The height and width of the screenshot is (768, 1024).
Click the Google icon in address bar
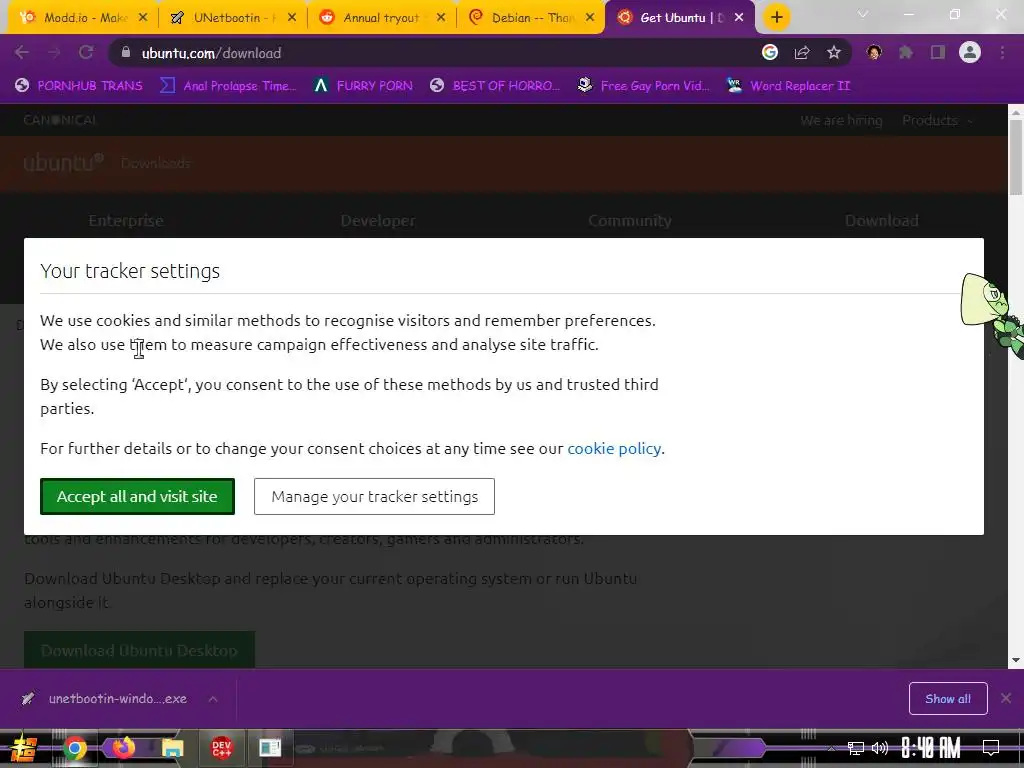point(770,53)
